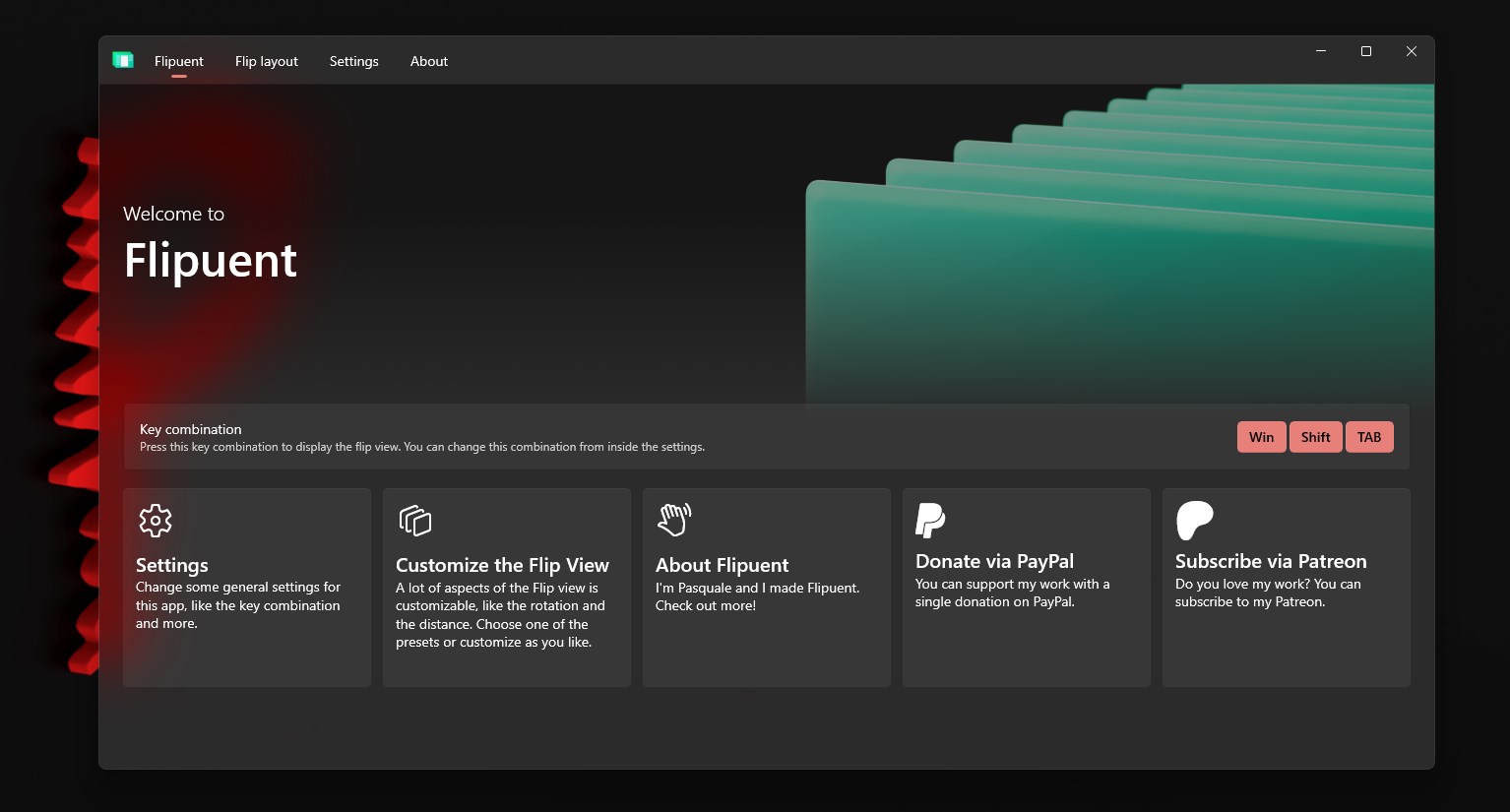
Task: Click 'Press this key combination' description text
Action: click(x=422, y=447)
